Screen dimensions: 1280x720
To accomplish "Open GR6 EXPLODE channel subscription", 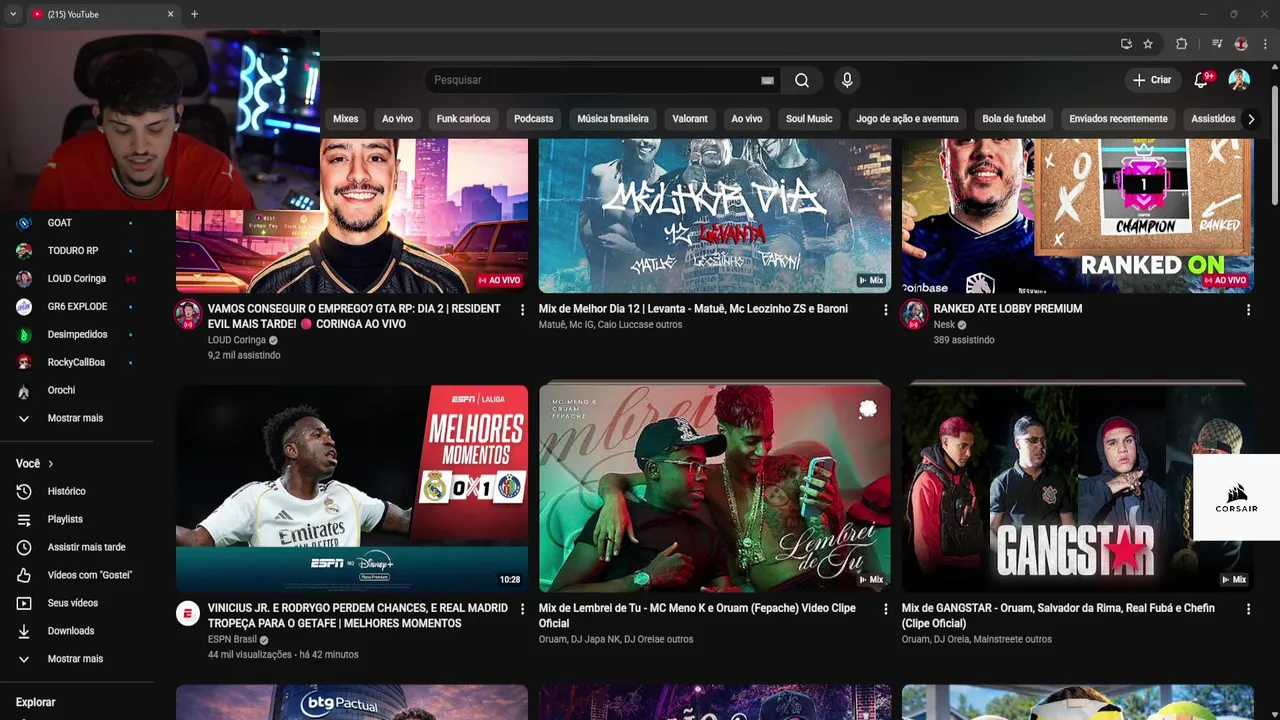I will click(x=76, y=307).
